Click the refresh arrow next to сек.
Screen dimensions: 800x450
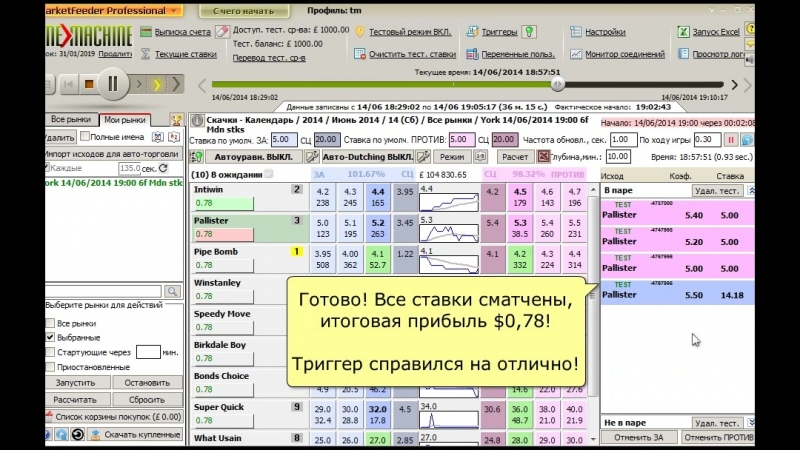tap(163, 168)
